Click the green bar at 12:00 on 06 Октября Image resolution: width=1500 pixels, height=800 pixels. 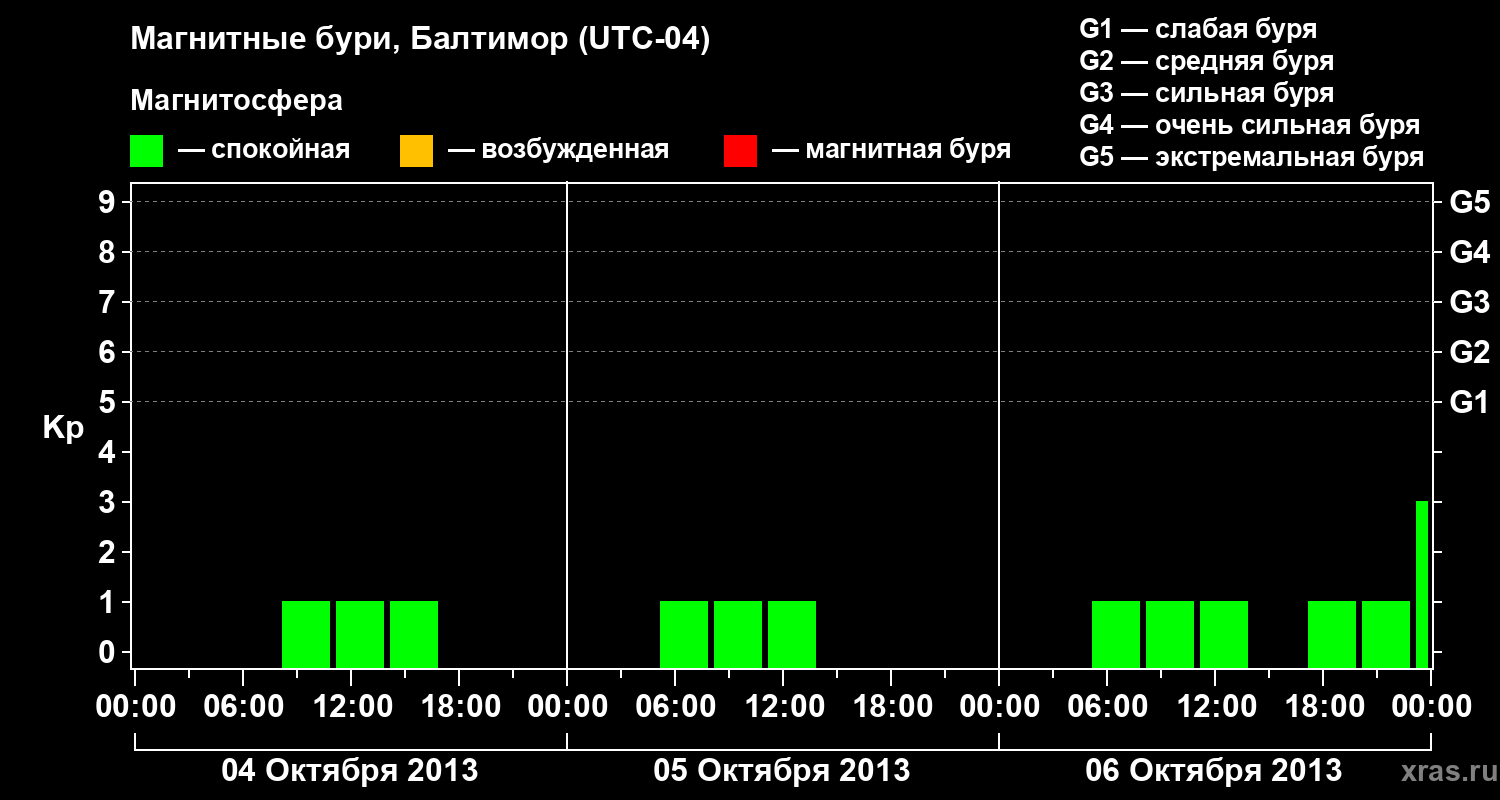pos(1224,634)
